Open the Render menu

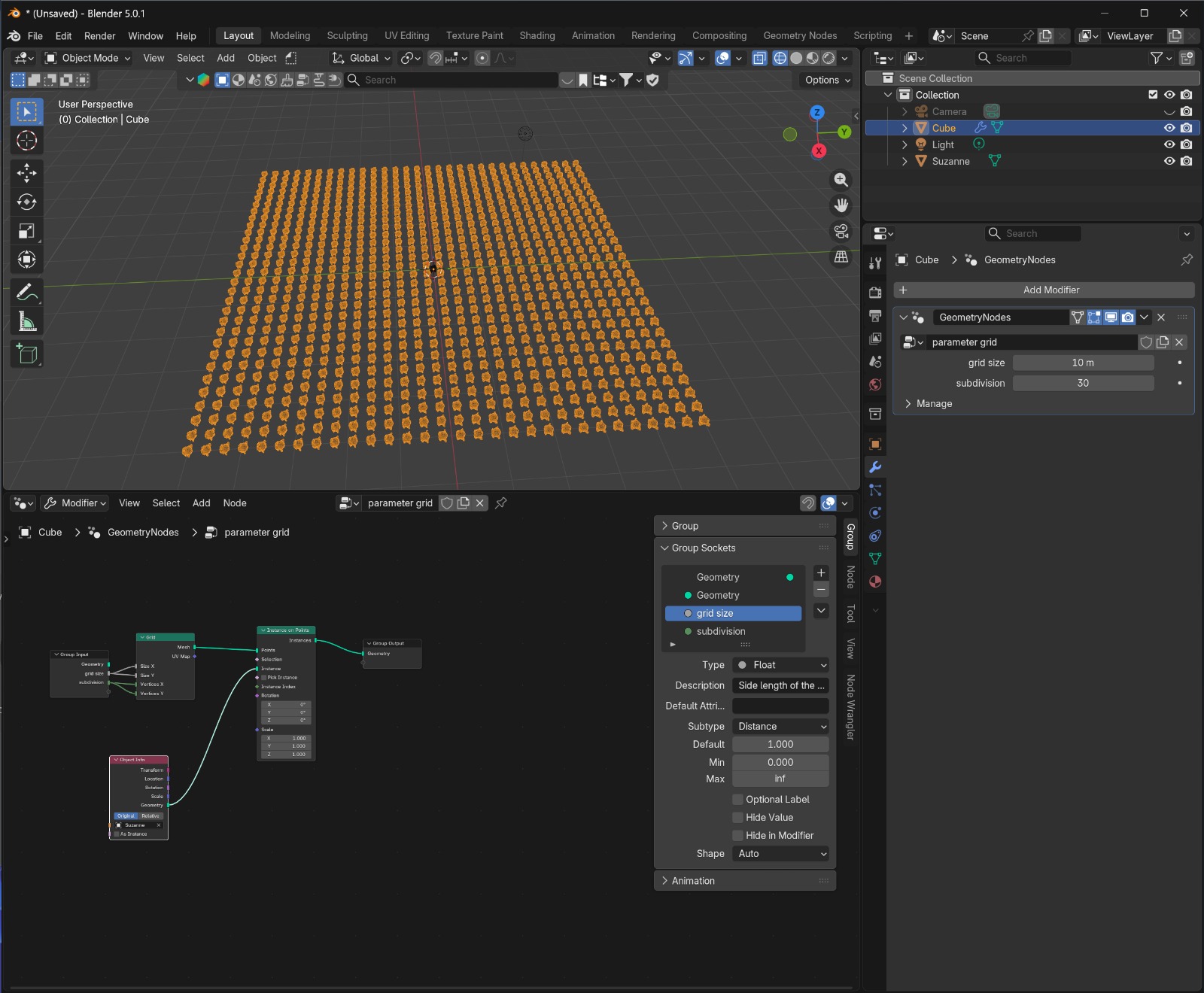(x=99, y=36)
